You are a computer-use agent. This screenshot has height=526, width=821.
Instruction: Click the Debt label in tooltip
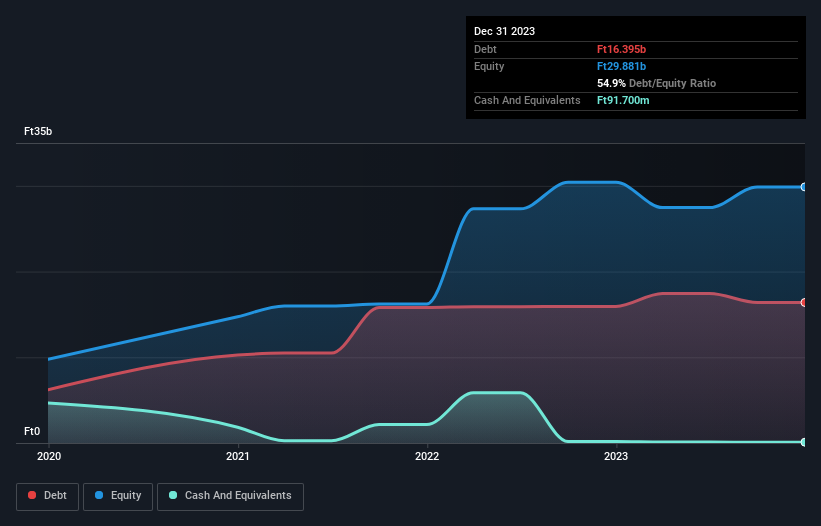pos(485,49)
